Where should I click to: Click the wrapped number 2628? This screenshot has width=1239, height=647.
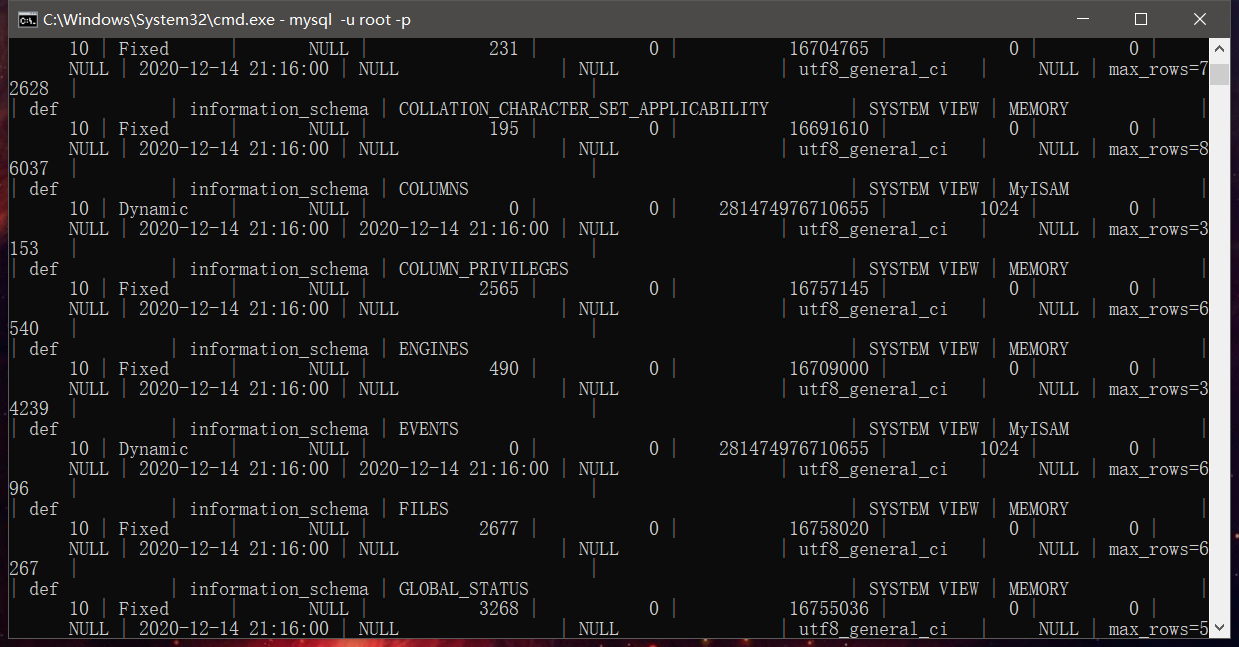[29, 89]
